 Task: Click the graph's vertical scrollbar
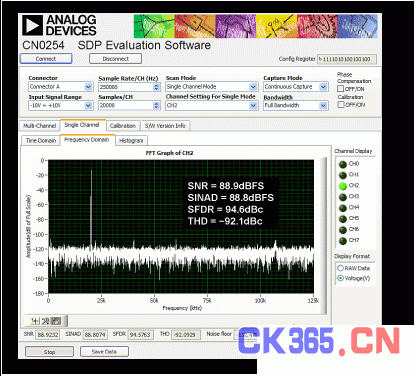324,236
